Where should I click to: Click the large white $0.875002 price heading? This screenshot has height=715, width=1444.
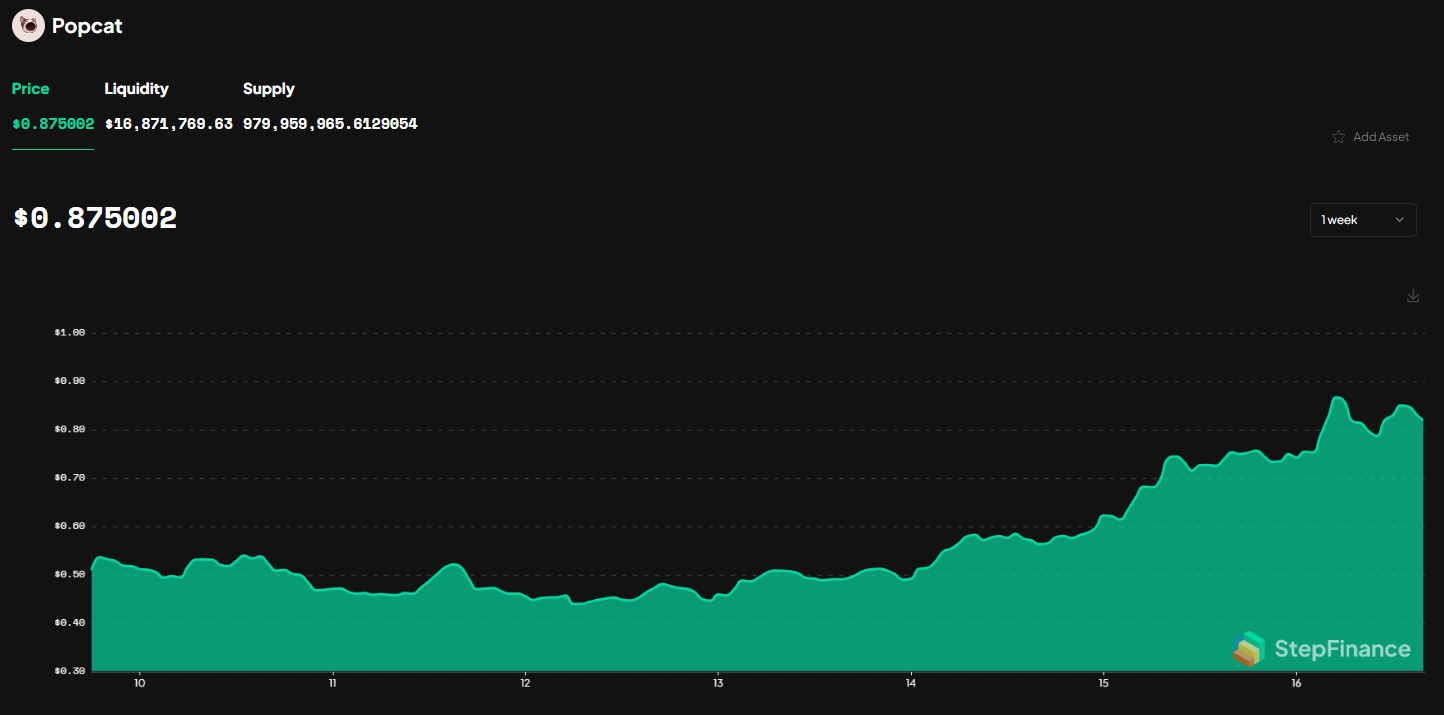point(95,218)
